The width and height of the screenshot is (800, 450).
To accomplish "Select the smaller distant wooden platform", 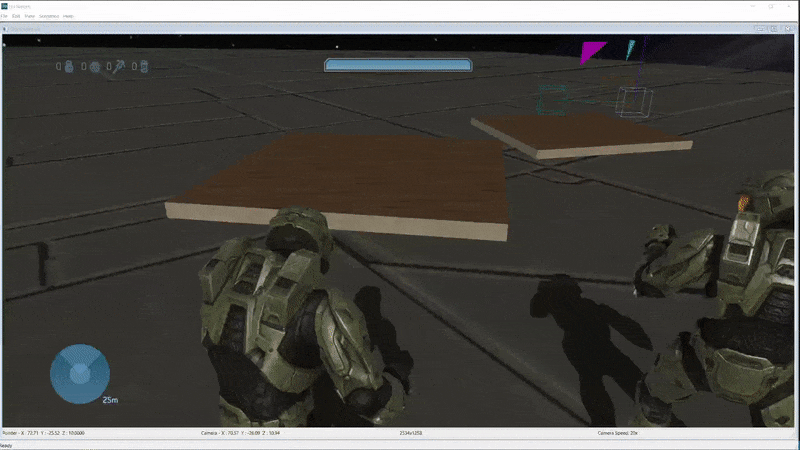I will (x=582, y=135).
